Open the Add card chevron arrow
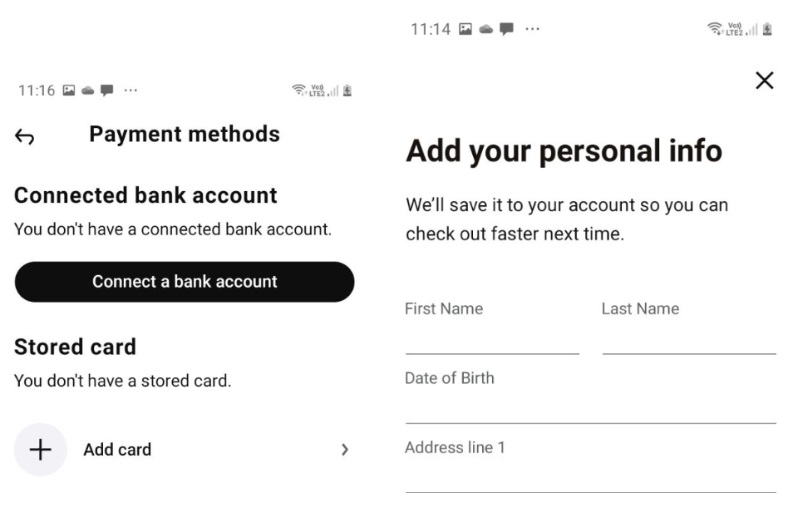Viewport: 792px width, 530px height. (345, 450)
